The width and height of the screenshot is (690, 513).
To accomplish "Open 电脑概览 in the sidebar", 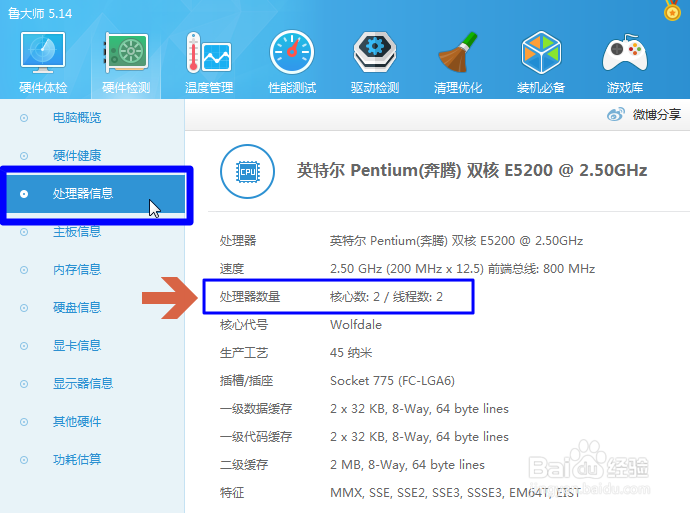I will point(77,117).
